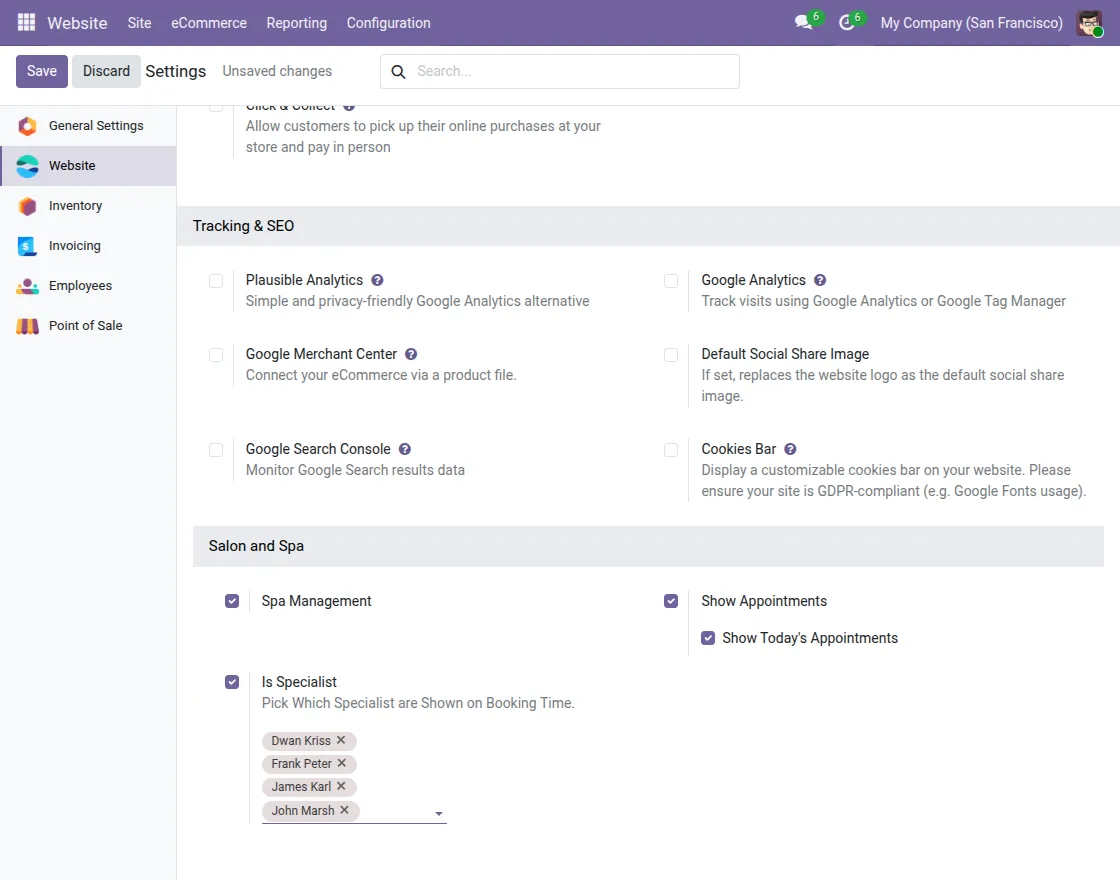Open the eCommerce menu

coord(209,23)
